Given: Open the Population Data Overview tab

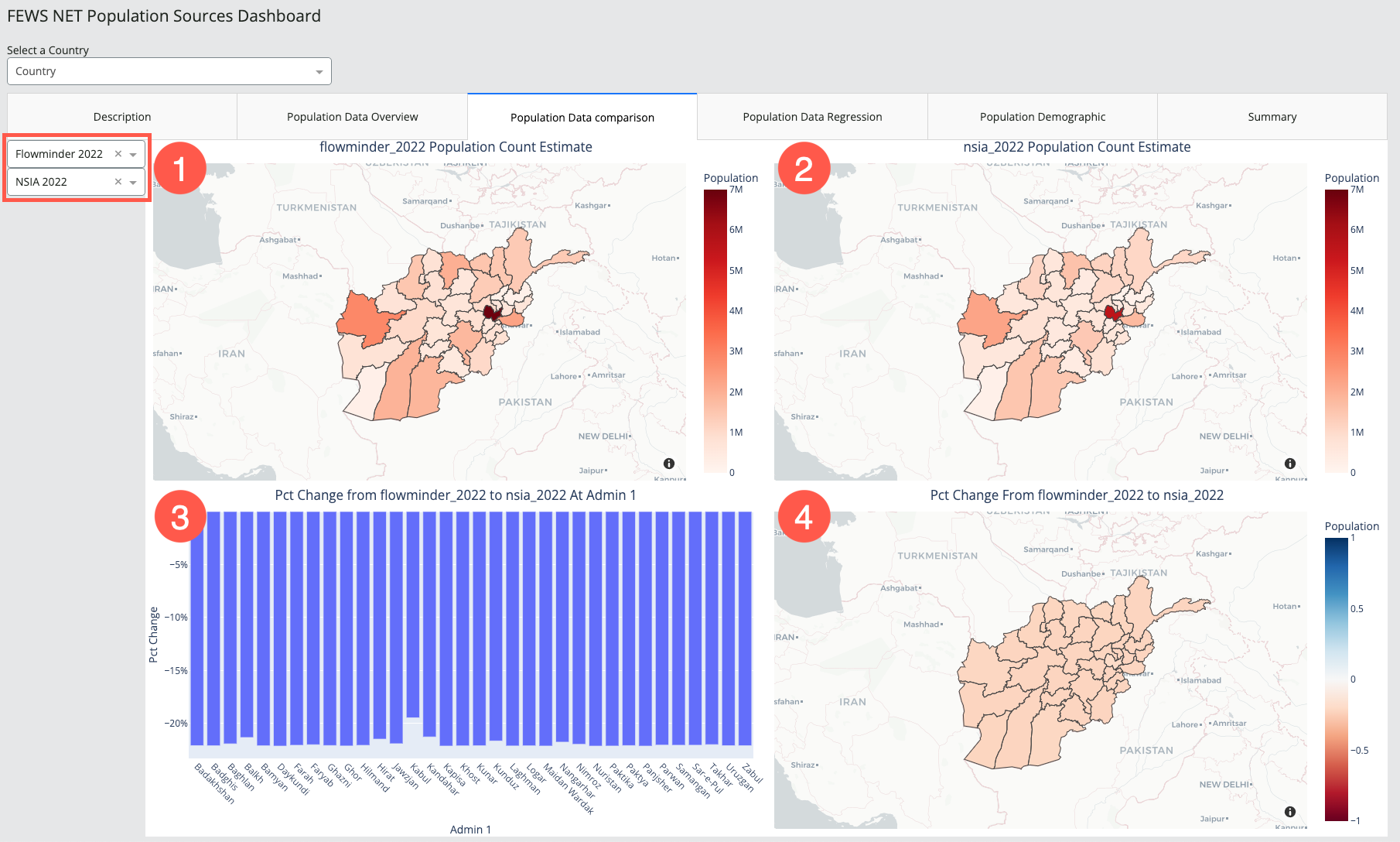Looking at the screenshot, I should [352, 117].
